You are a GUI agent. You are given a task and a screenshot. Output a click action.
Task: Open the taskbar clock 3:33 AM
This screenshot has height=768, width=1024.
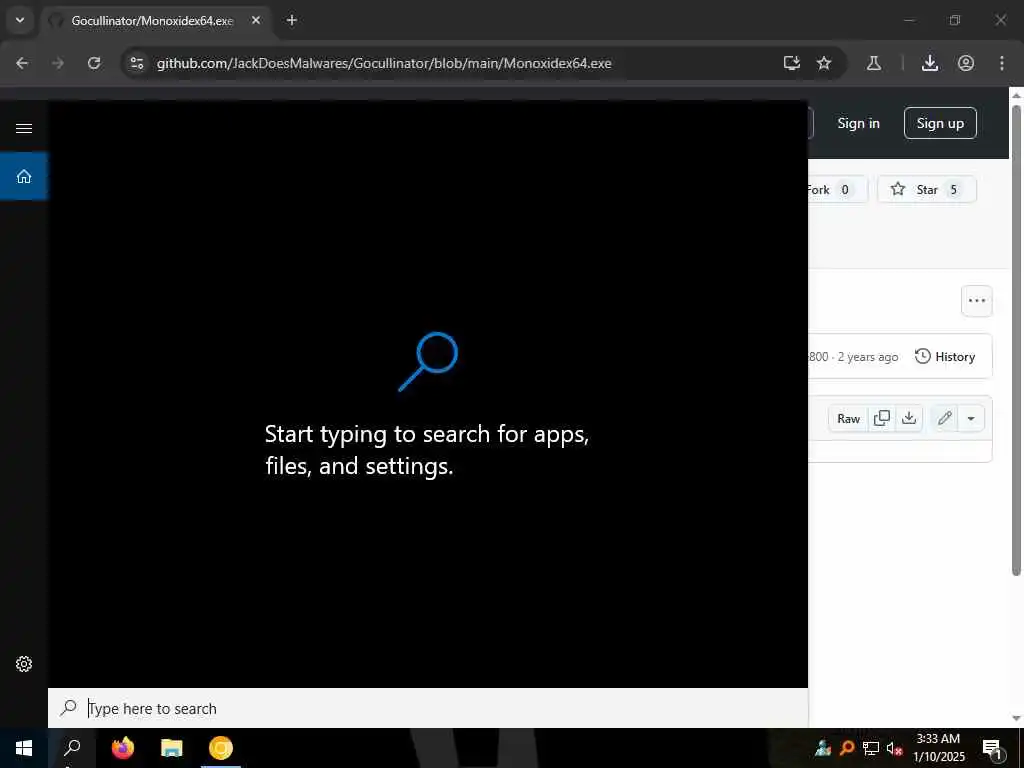click(x=938, y=748)
